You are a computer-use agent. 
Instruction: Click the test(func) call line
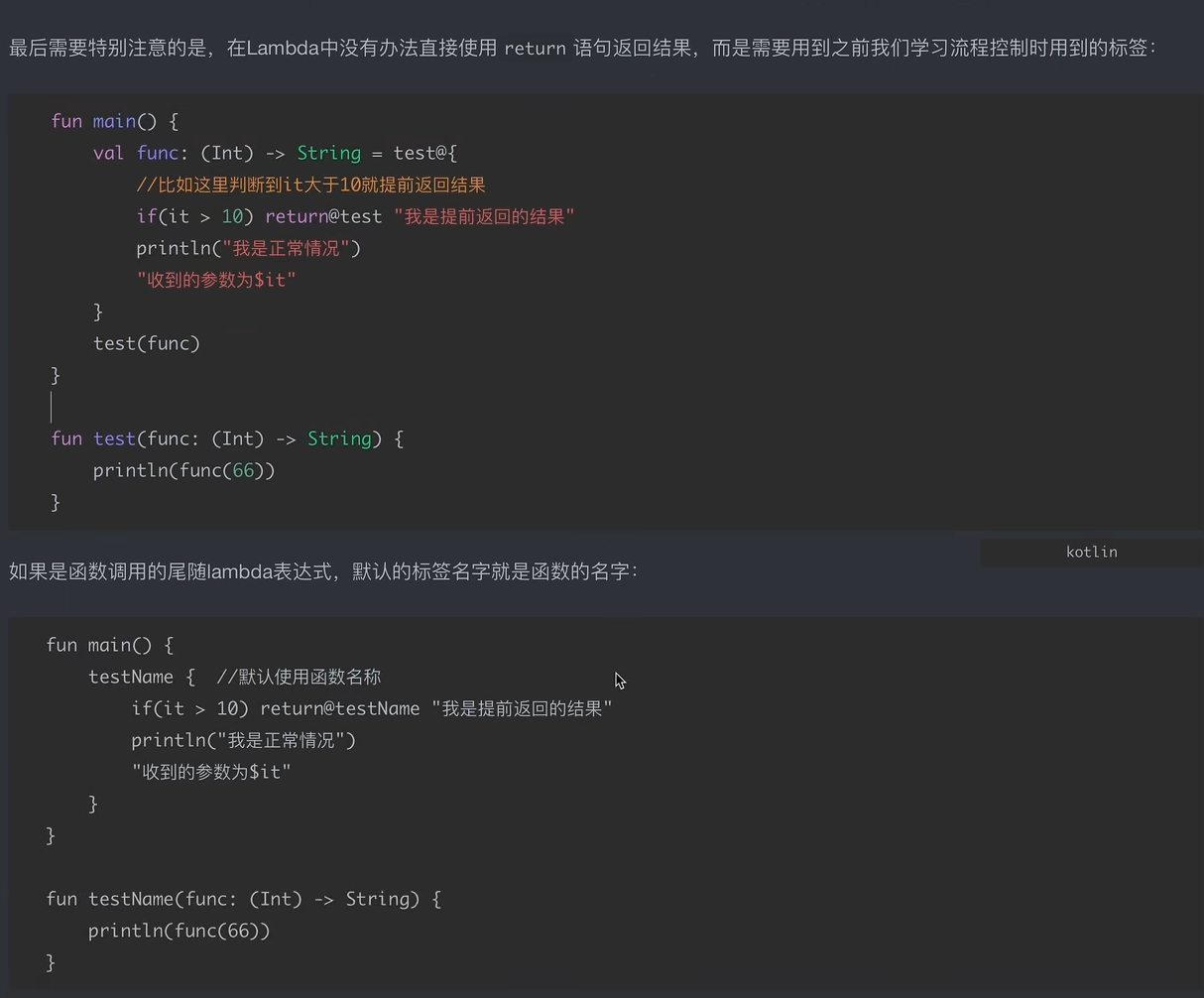tap(147, 343)
